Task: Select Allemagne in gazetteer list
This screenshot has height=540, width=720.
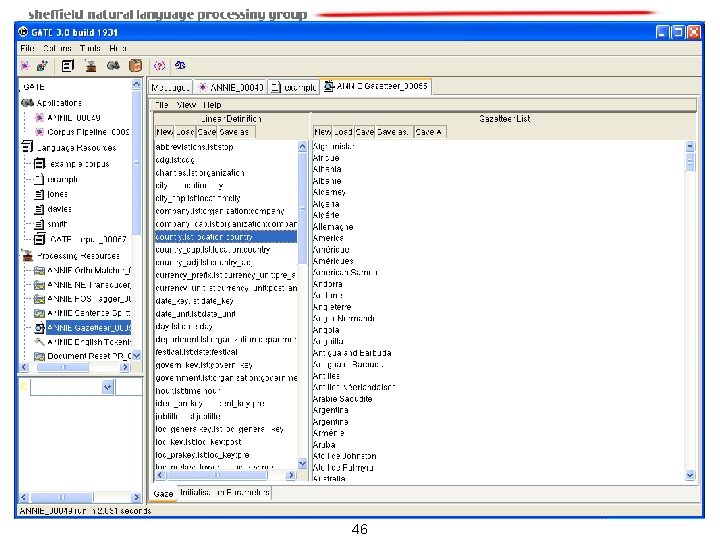Action: [x=333, y=227]
